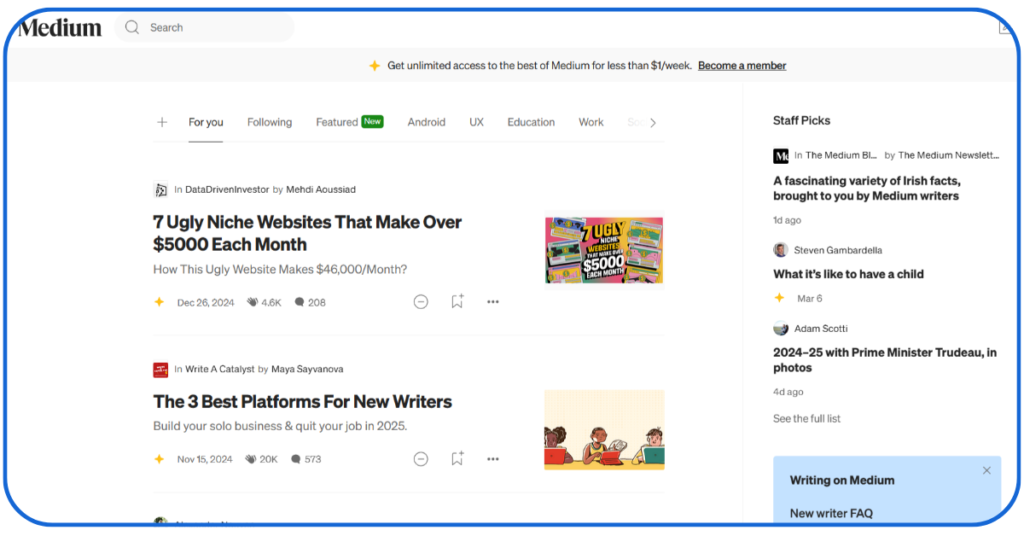Open Steven Gambardella's profile name
Image resolution: width=1024 pixels, height=536 pixels.
838,250
